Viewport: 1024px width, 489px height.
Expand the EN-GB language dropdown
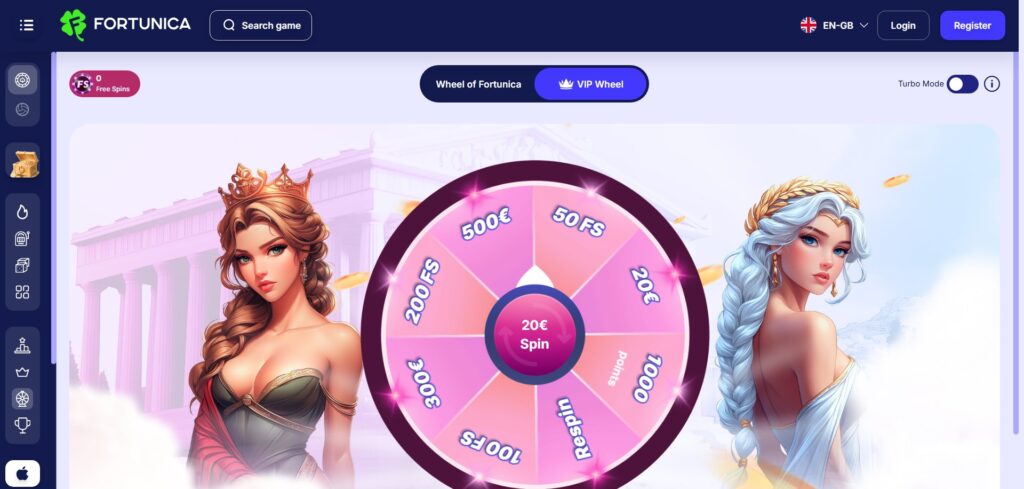click(x=834, y=25)
